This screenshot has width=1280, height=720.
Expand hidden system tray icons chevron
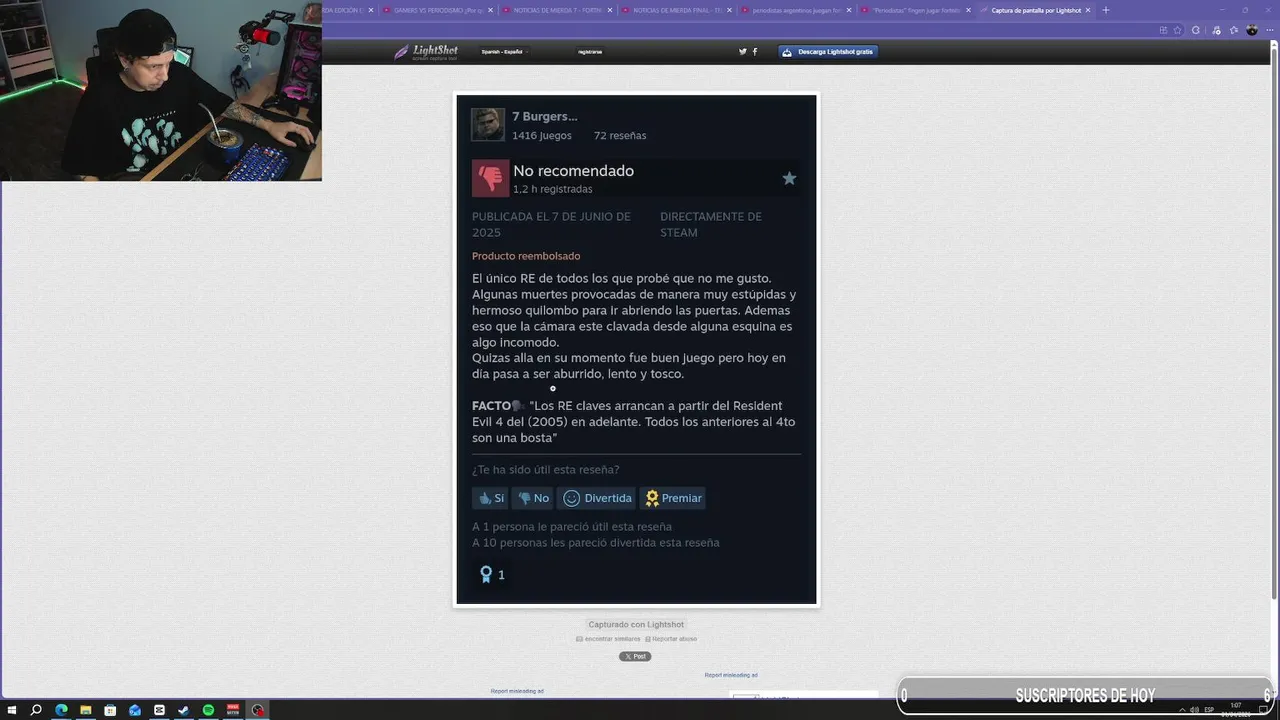click(x=1182, y=710)
